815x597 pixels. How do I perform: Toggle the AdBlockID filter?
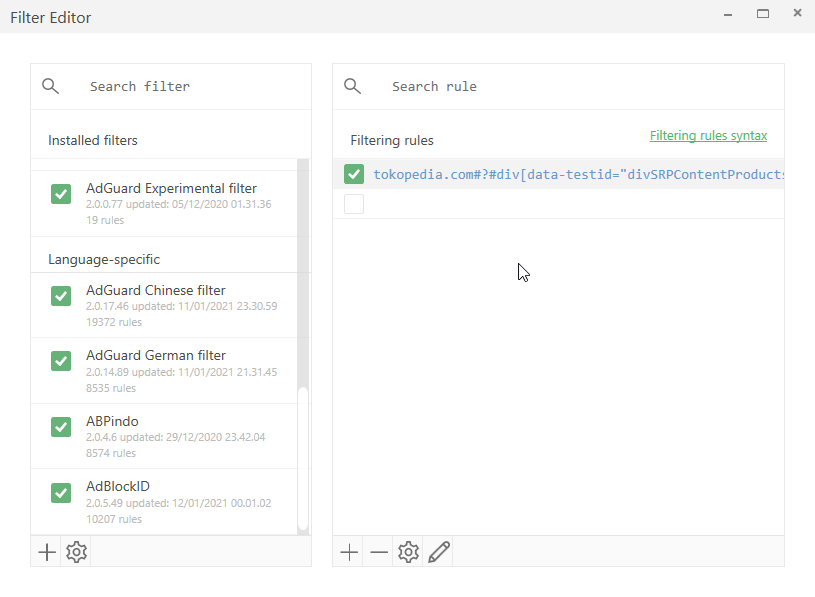(x=60, y=492)
